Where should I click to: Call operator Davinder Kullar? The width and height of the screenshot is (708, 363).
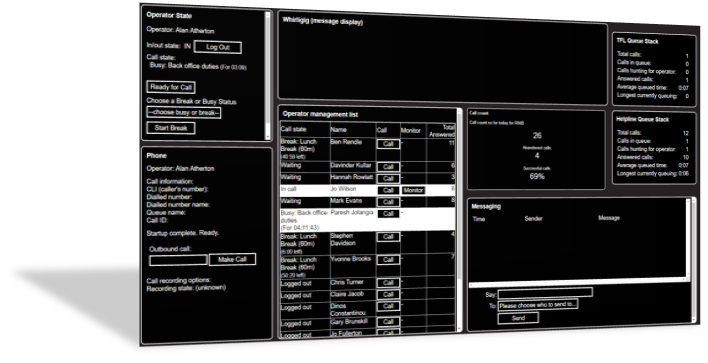tap(388, 167)
